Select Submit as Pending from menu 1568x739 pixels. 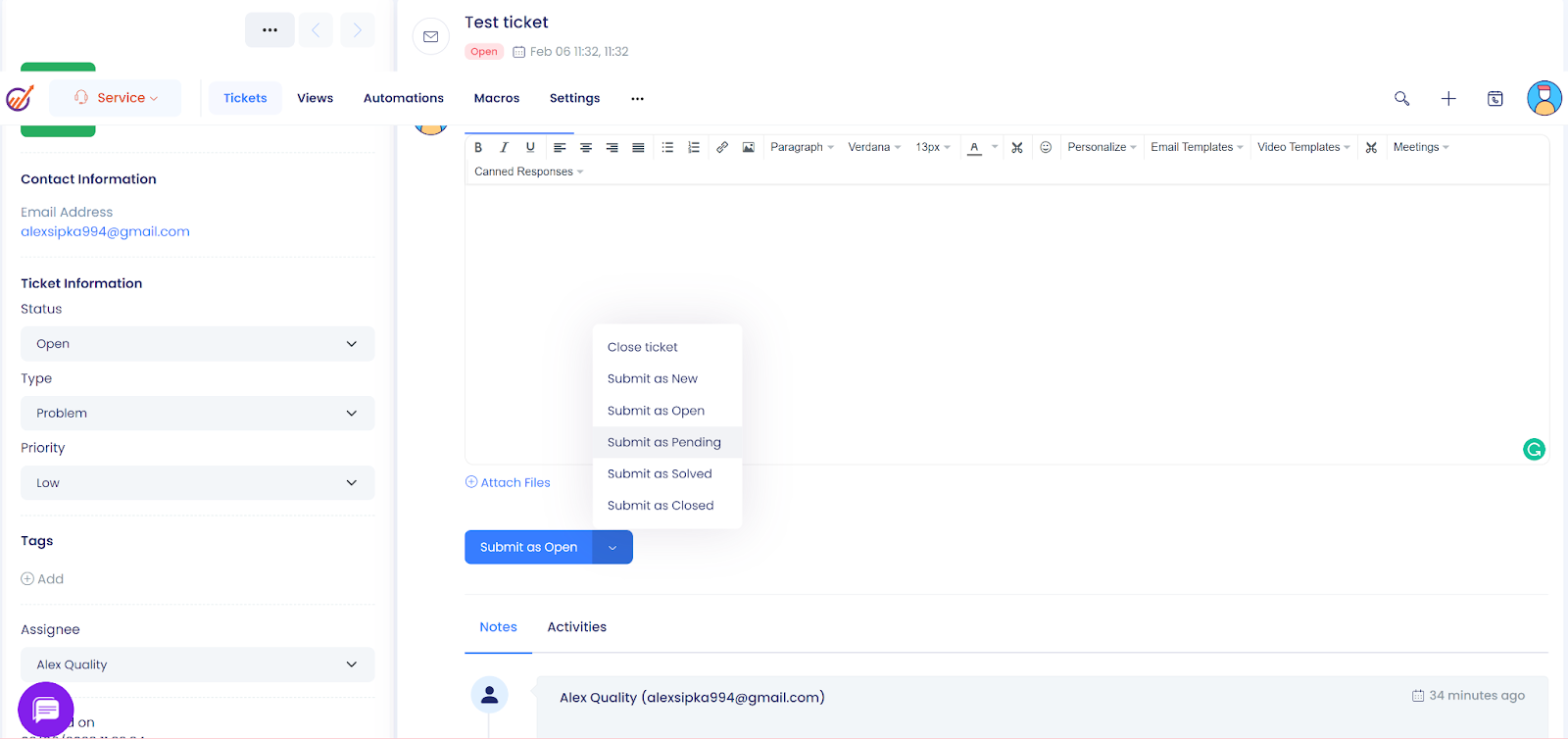[x=663, y=442]
